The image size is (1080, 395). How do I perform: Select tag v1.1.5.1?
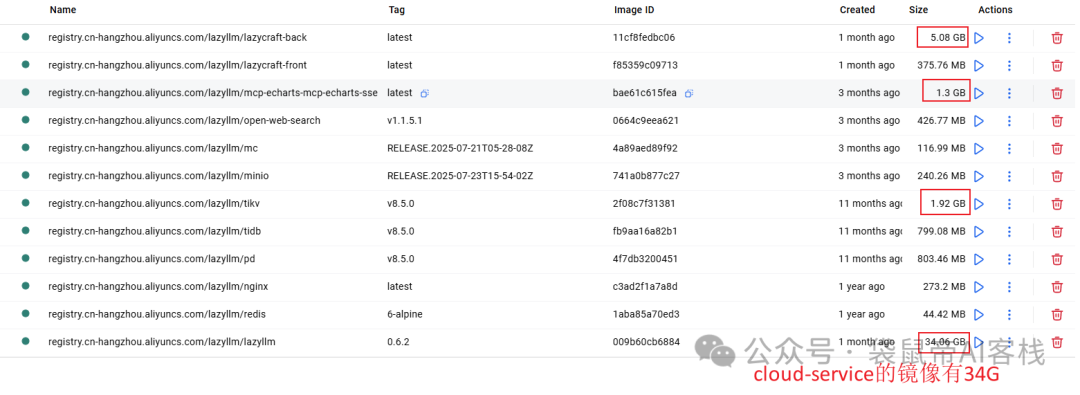tap(404, 121)
